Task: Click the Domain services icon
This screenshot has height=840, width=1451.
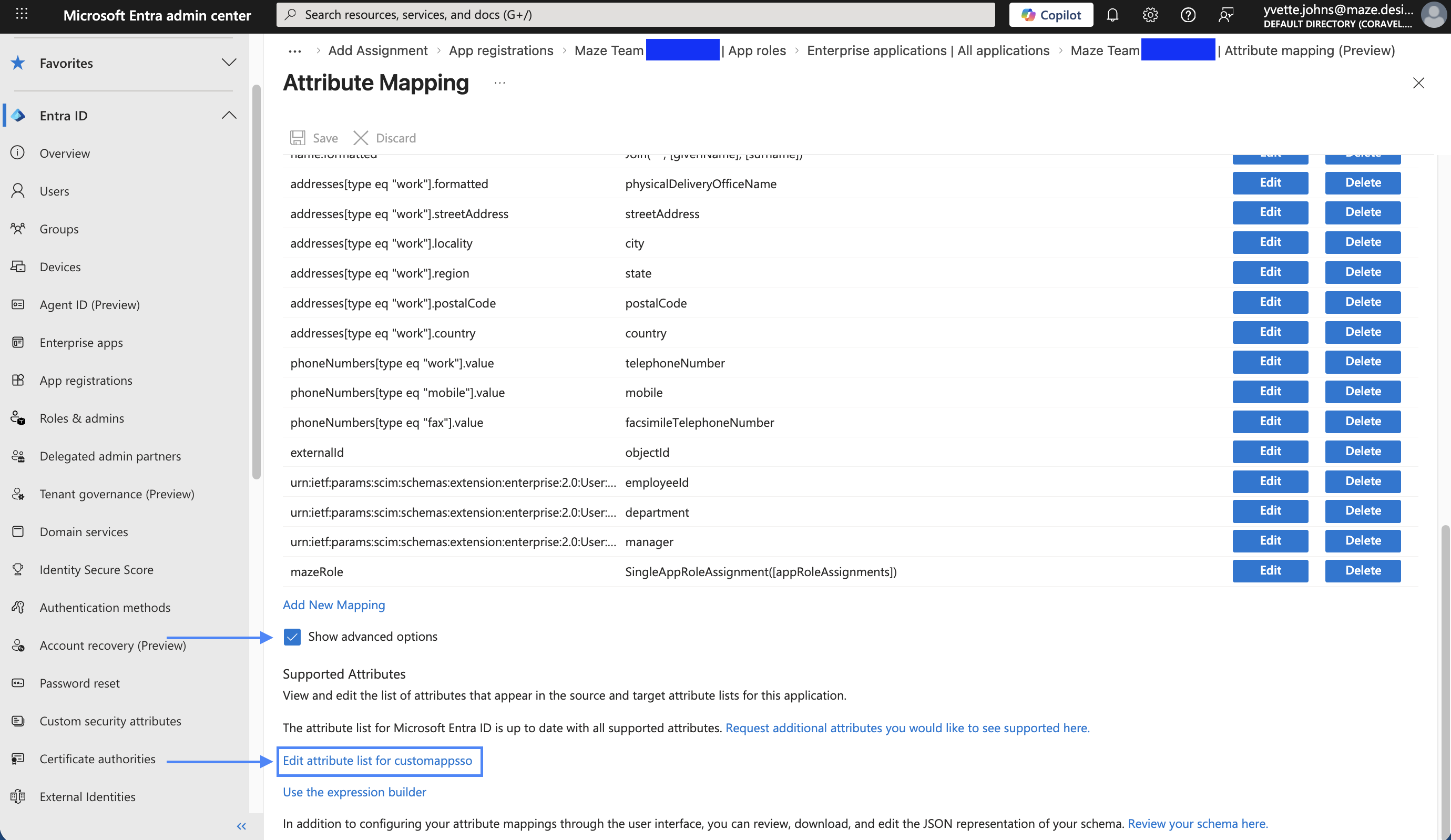Action: (18, 531)
